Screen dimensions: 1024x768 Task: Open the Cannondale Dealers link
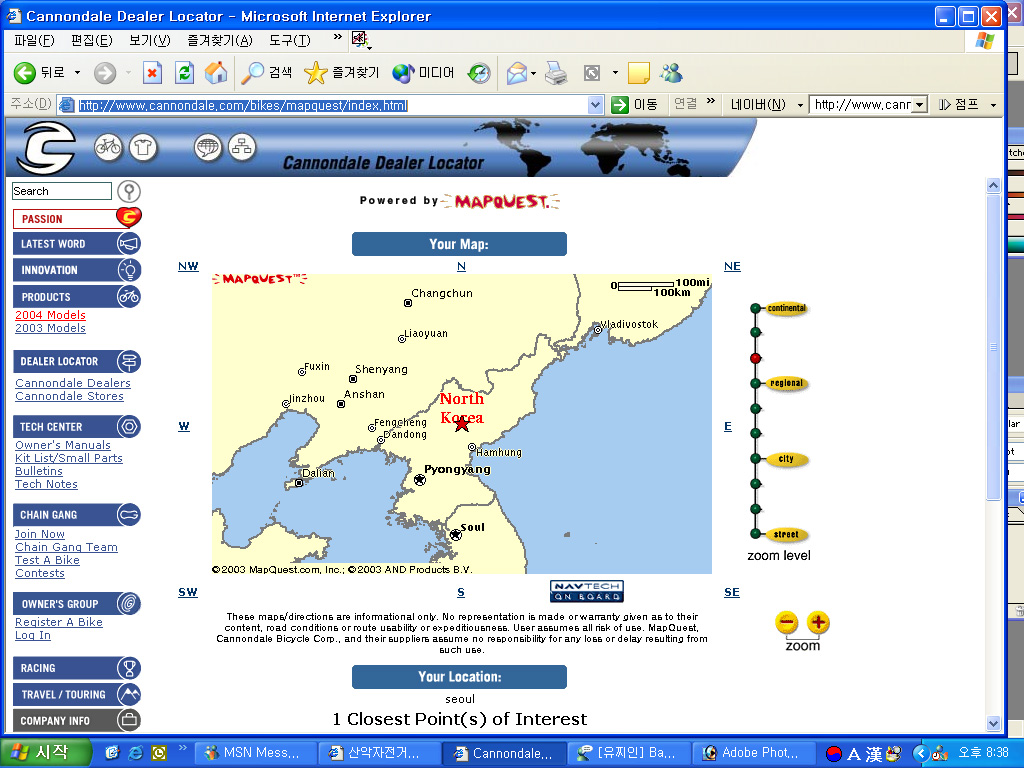click(72, 383)
